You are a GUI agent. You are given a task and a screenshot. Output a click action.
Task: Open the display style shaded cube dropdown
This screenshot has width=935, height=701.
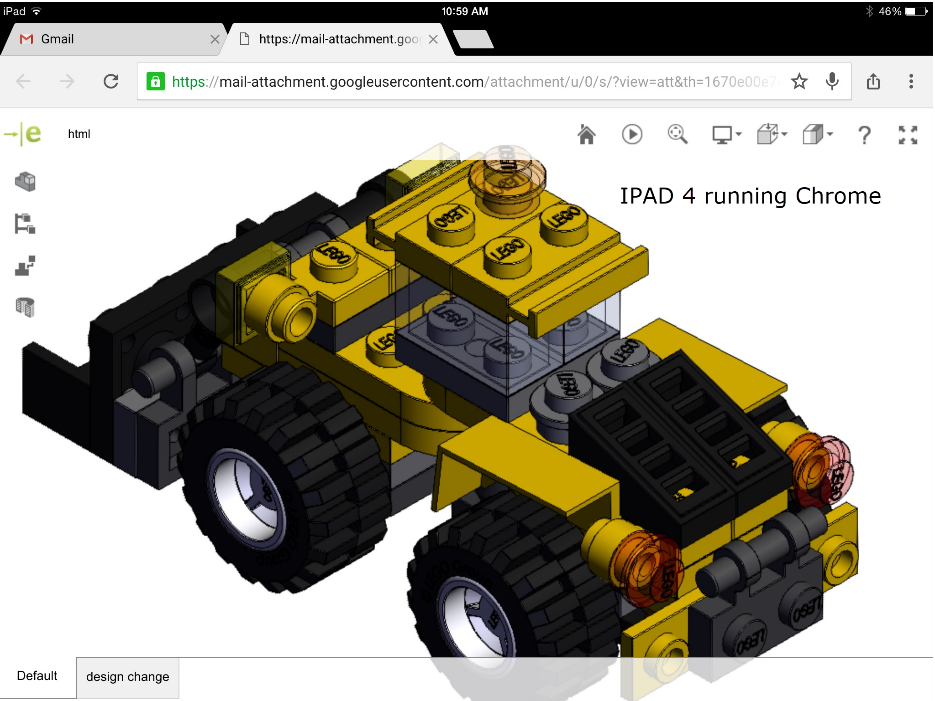(818, 134)
